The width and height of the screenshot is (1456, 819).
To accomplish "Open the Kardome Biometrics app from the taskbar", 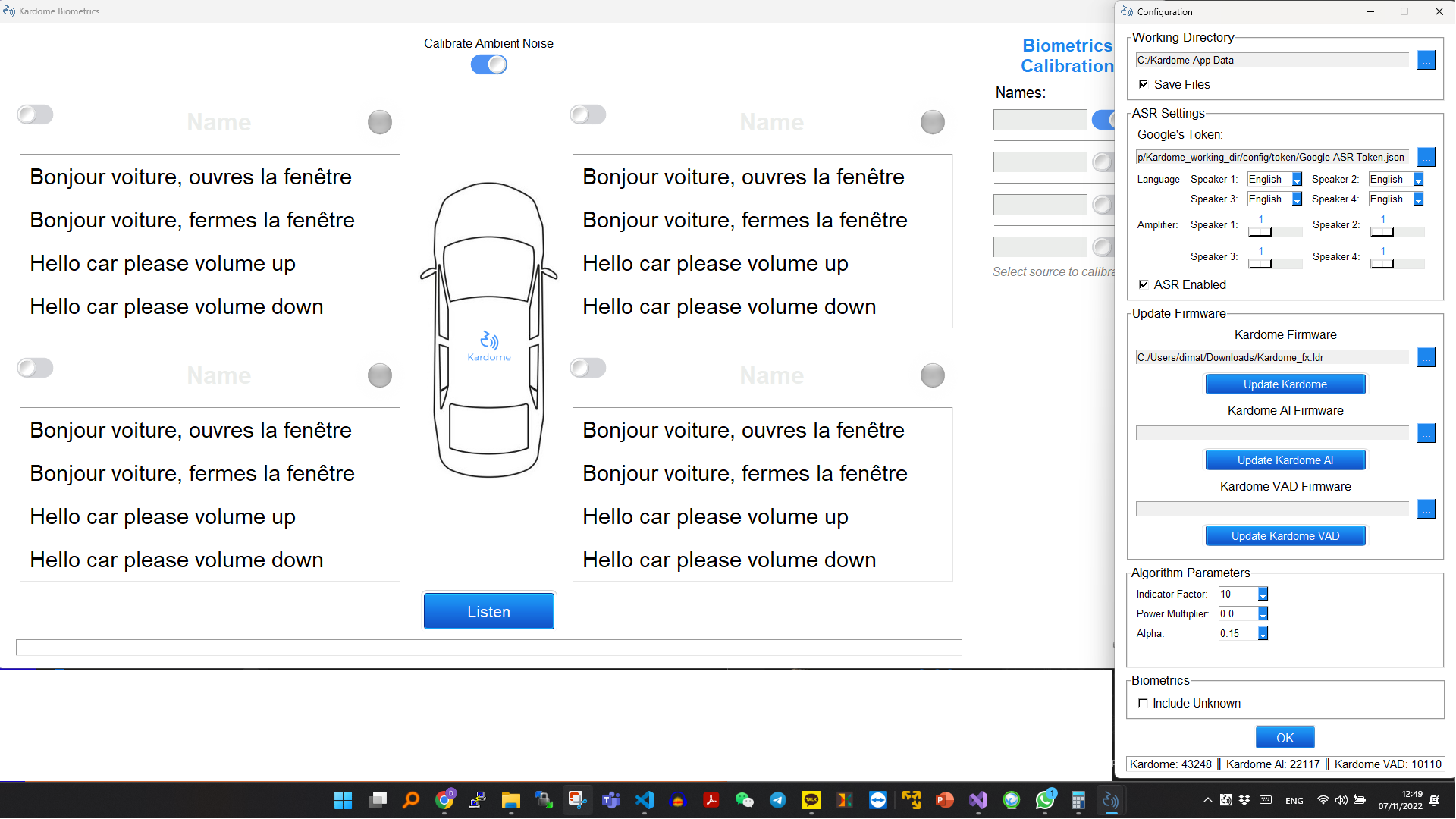I will [1110, 800].
